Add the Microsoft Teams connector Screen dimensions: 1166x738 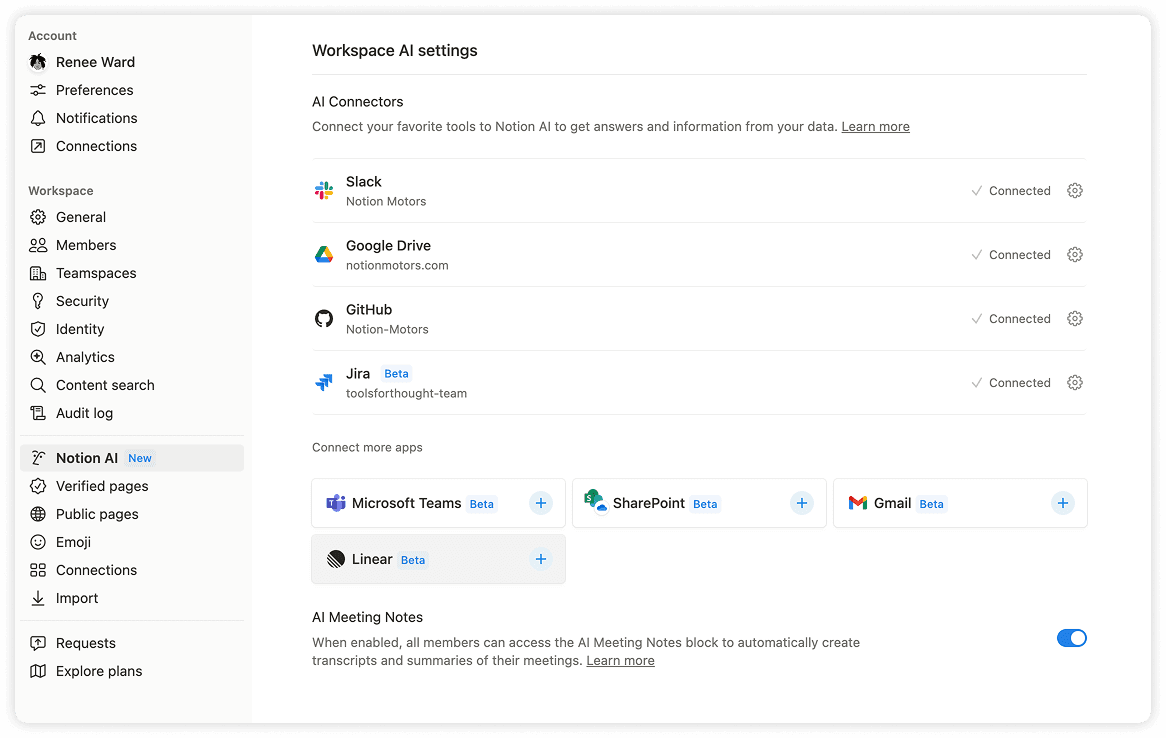541,503
